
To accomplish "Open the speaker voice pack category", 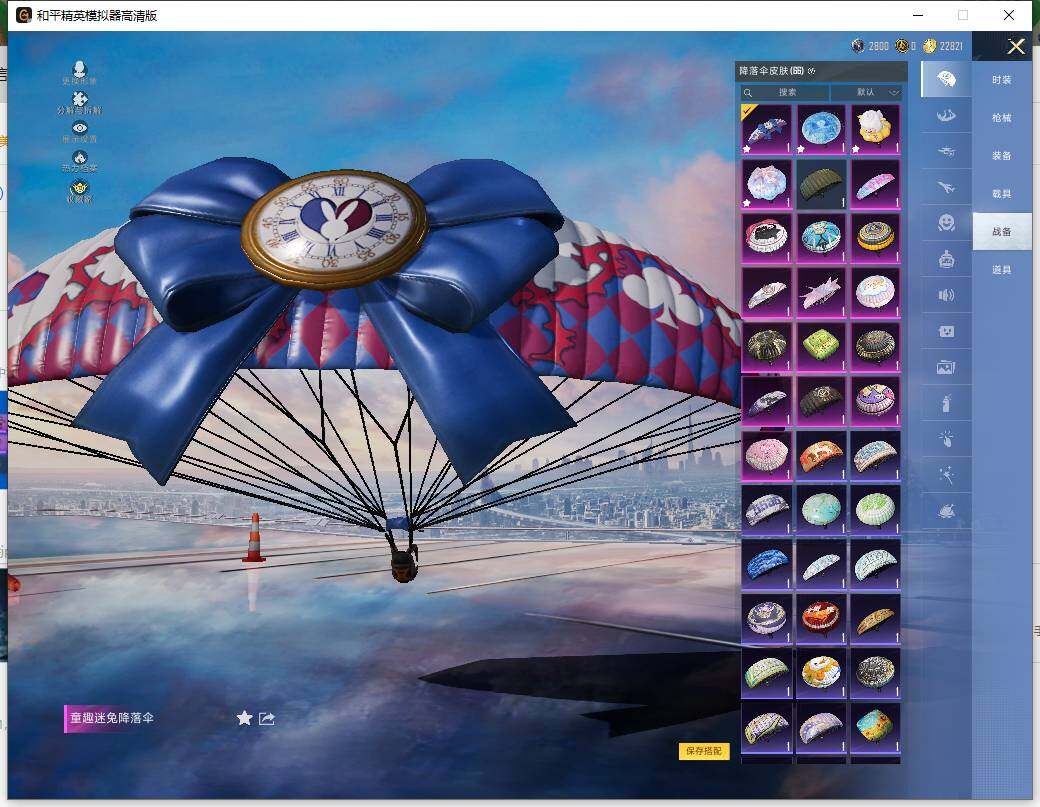I will coord(945,295).
